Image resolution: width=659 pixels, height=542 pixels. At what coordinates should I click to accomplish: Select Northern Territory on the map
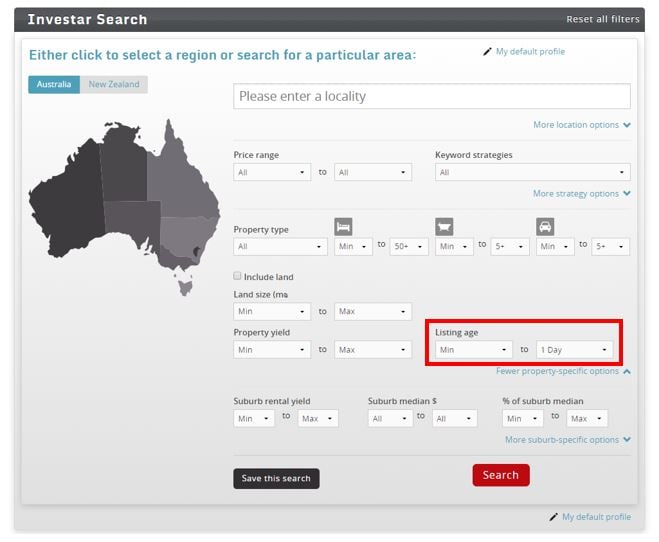124,168
